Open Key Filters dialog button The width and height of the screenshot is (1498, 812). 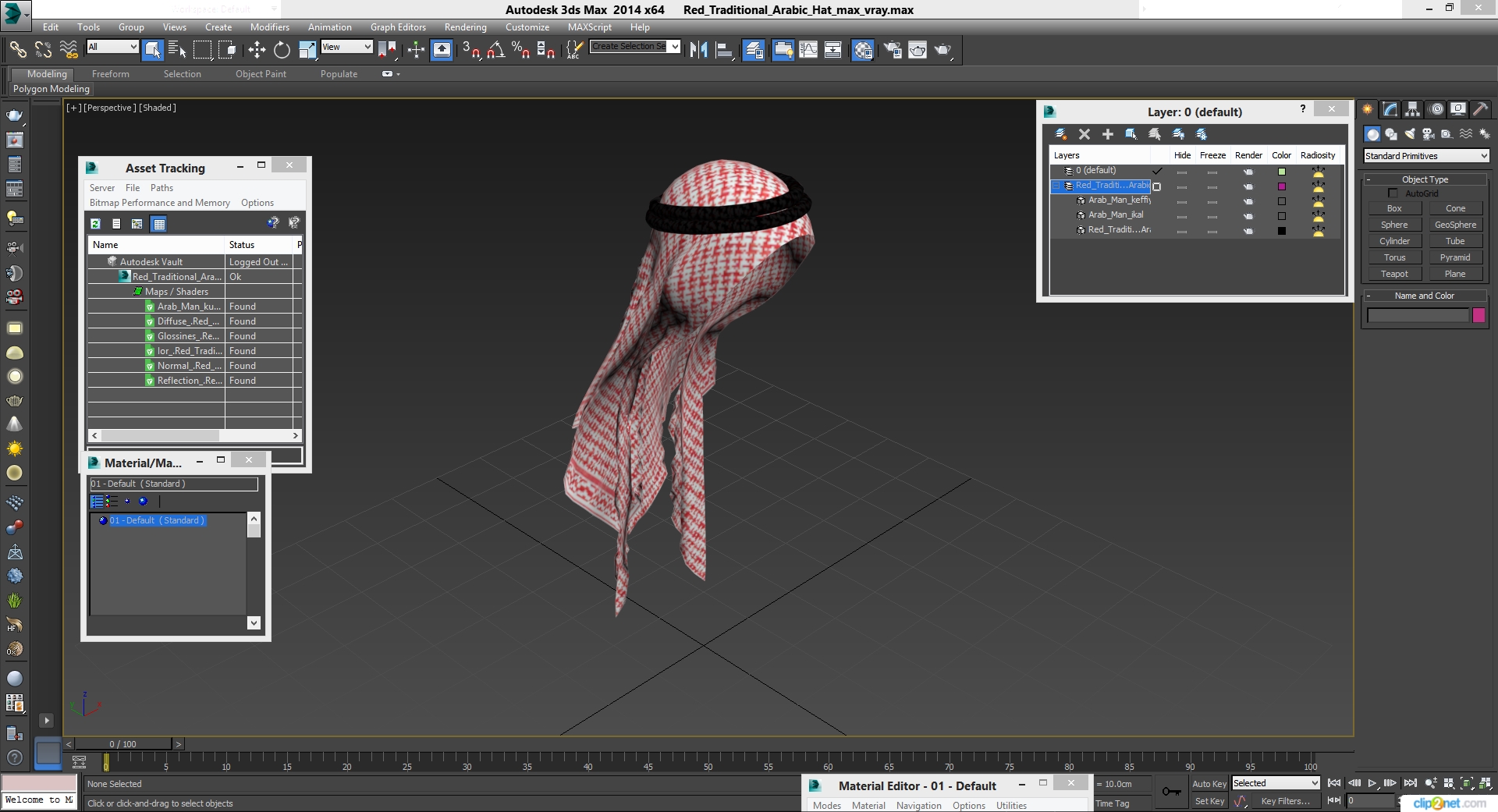[1285, 801]
